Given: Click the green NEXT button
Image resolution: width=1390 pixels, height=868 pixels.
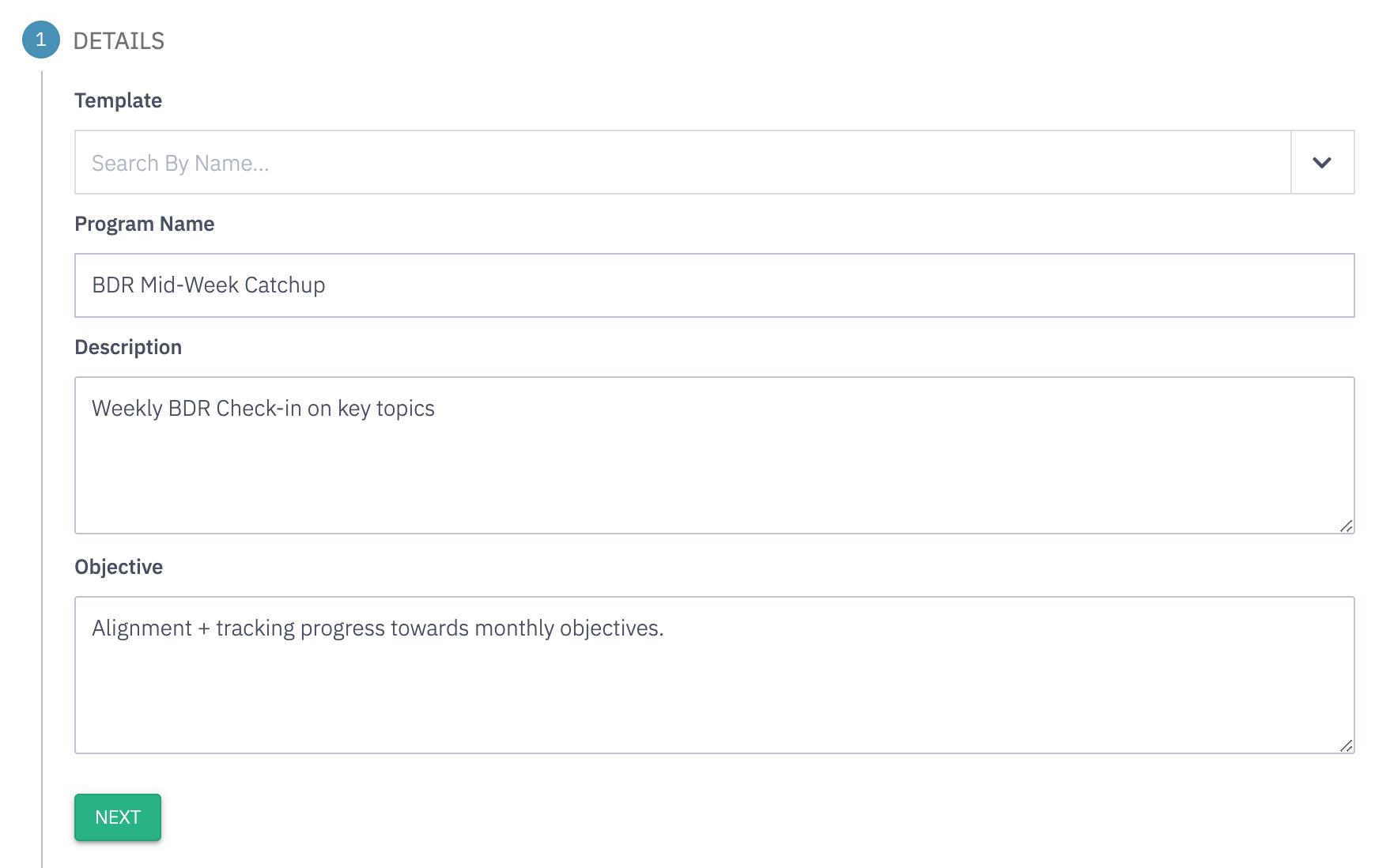Looking at the screenshot, I should (118, 817).
